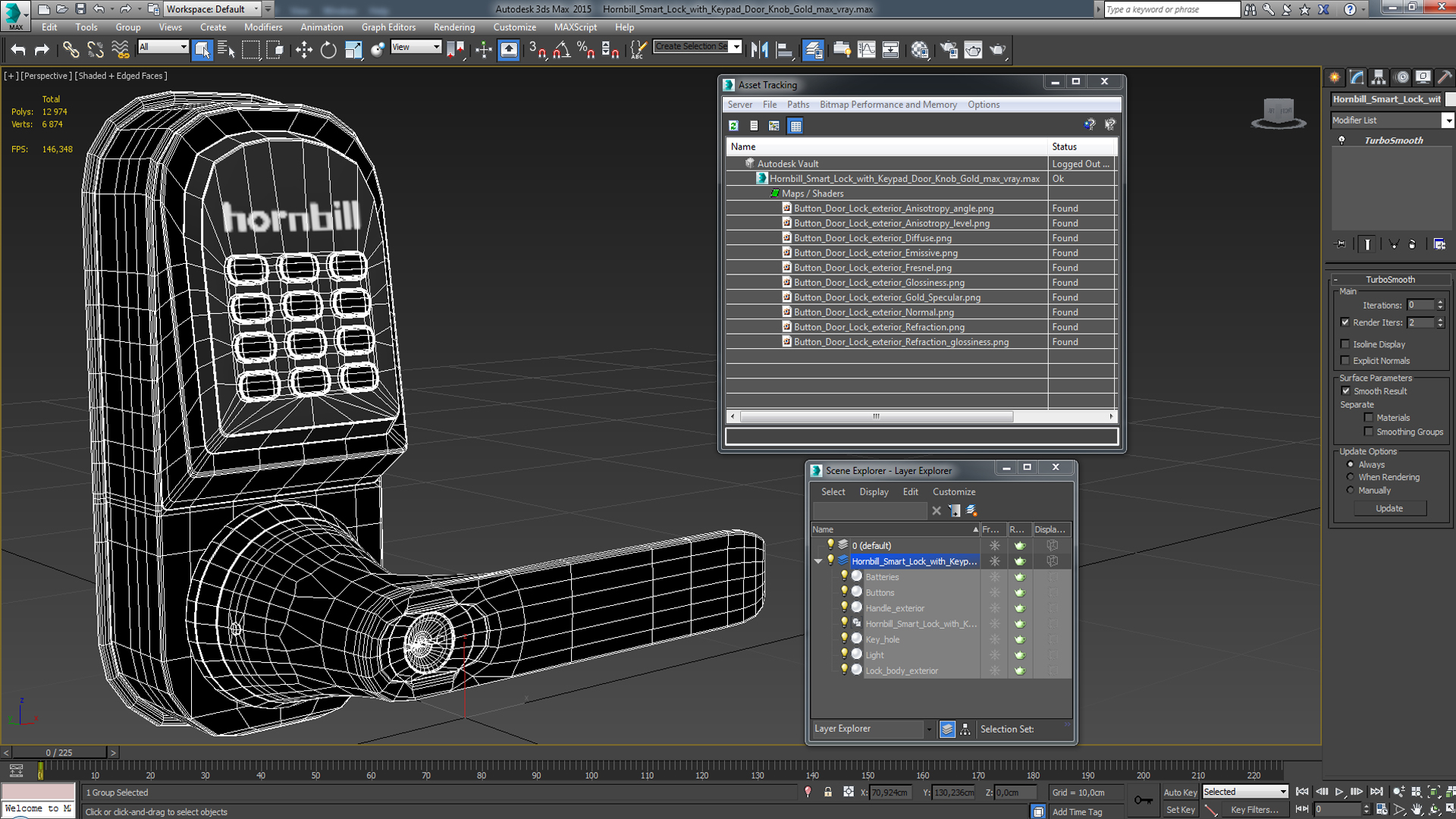
Task: Open the Rendering menu
Action: 454,27
